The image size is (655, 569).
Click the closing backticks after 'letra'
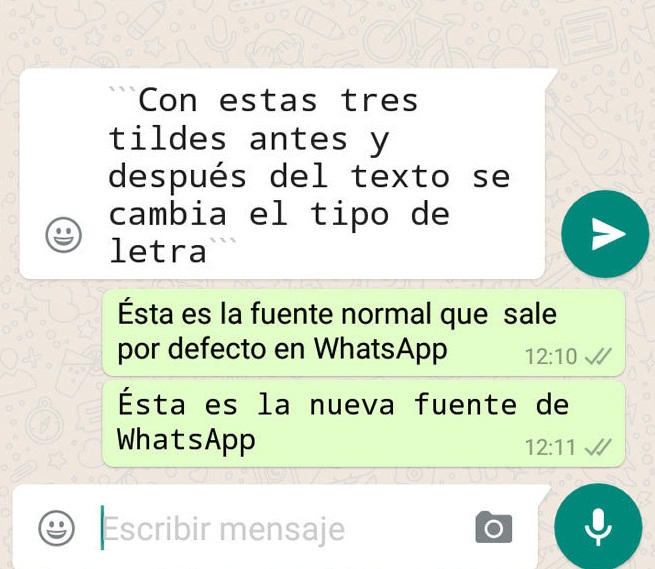223,242
